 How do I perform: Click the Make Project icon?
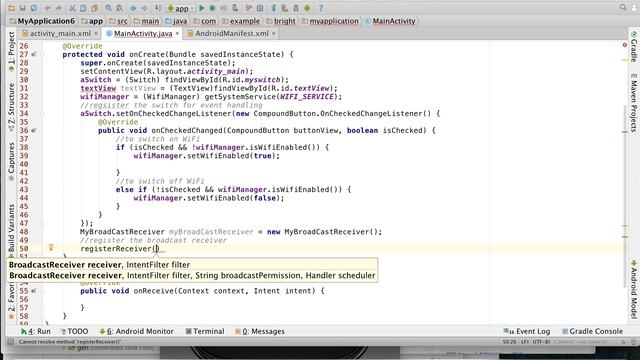coord(158,8)
